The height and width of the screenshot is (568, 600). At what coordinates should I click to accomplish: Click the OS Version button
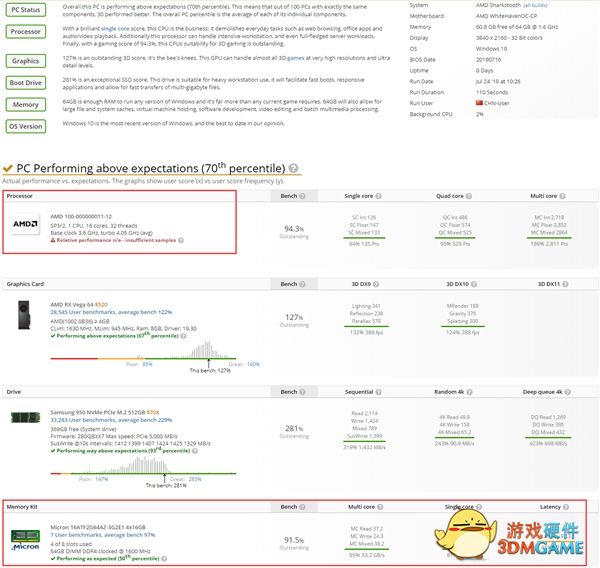(x=26, y=126)
